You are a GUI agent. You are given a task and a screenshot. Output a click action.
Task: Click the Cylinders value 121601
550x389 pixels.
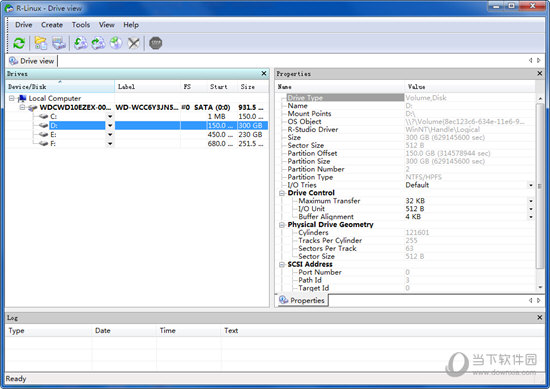click(x=417, y=233)
